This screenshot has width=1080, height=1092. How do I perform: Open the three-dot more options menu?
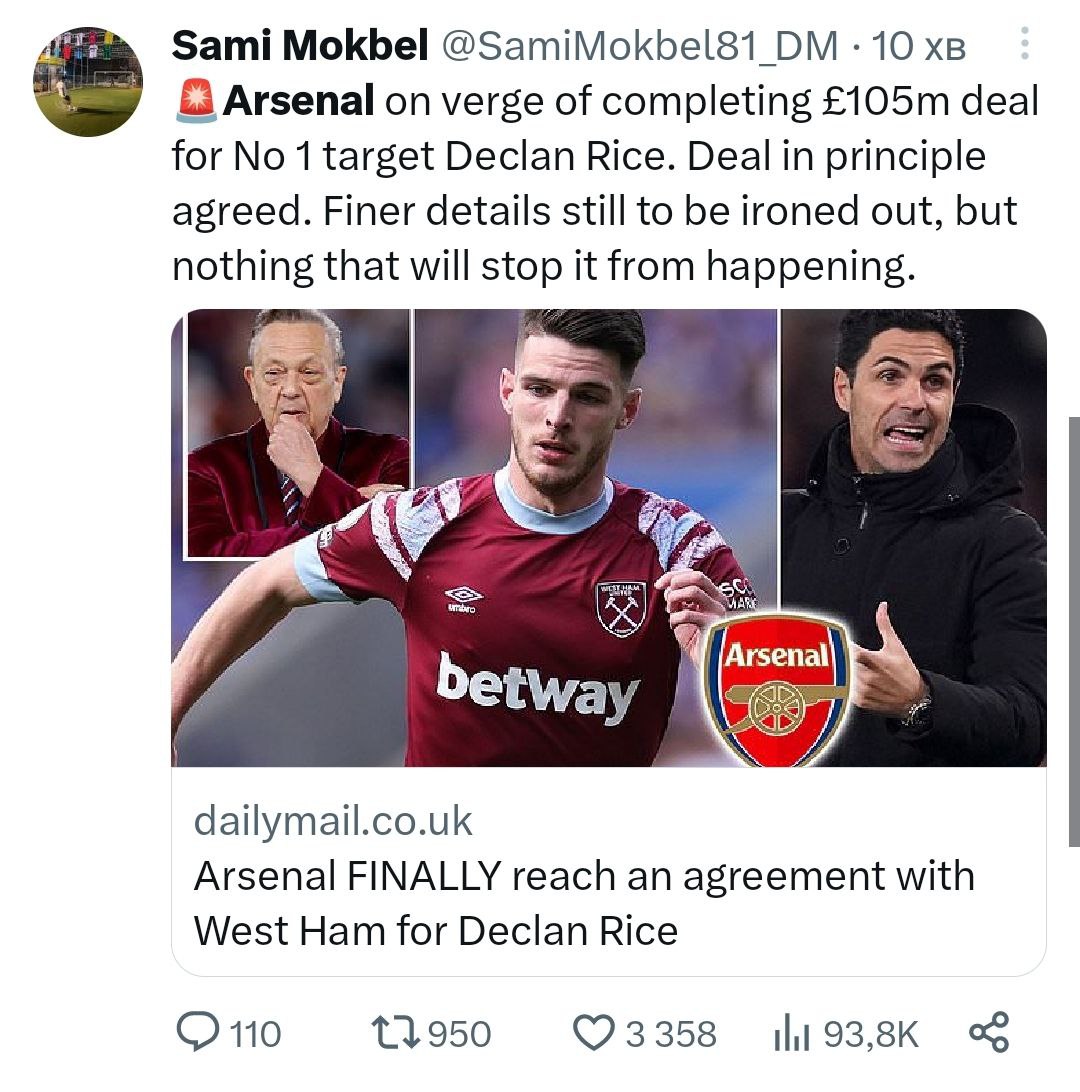(x=1025, y=45)
